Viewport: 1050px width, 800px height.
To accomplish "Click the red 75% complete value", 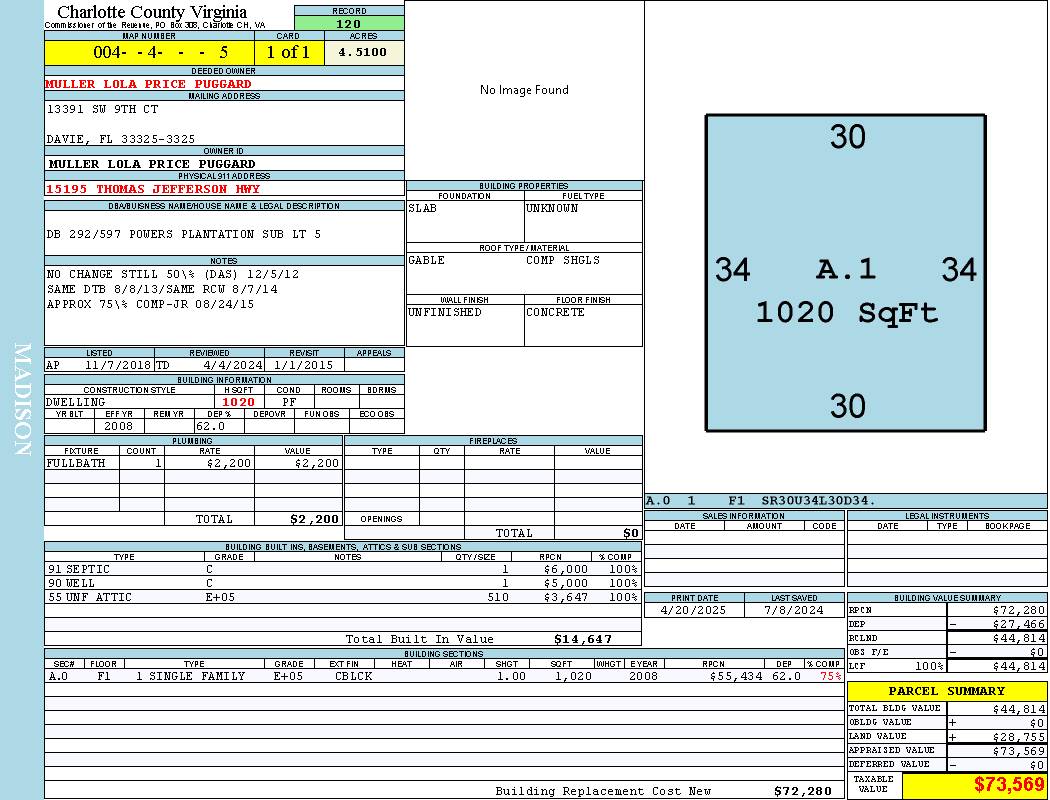I will [x=831, y=677].
